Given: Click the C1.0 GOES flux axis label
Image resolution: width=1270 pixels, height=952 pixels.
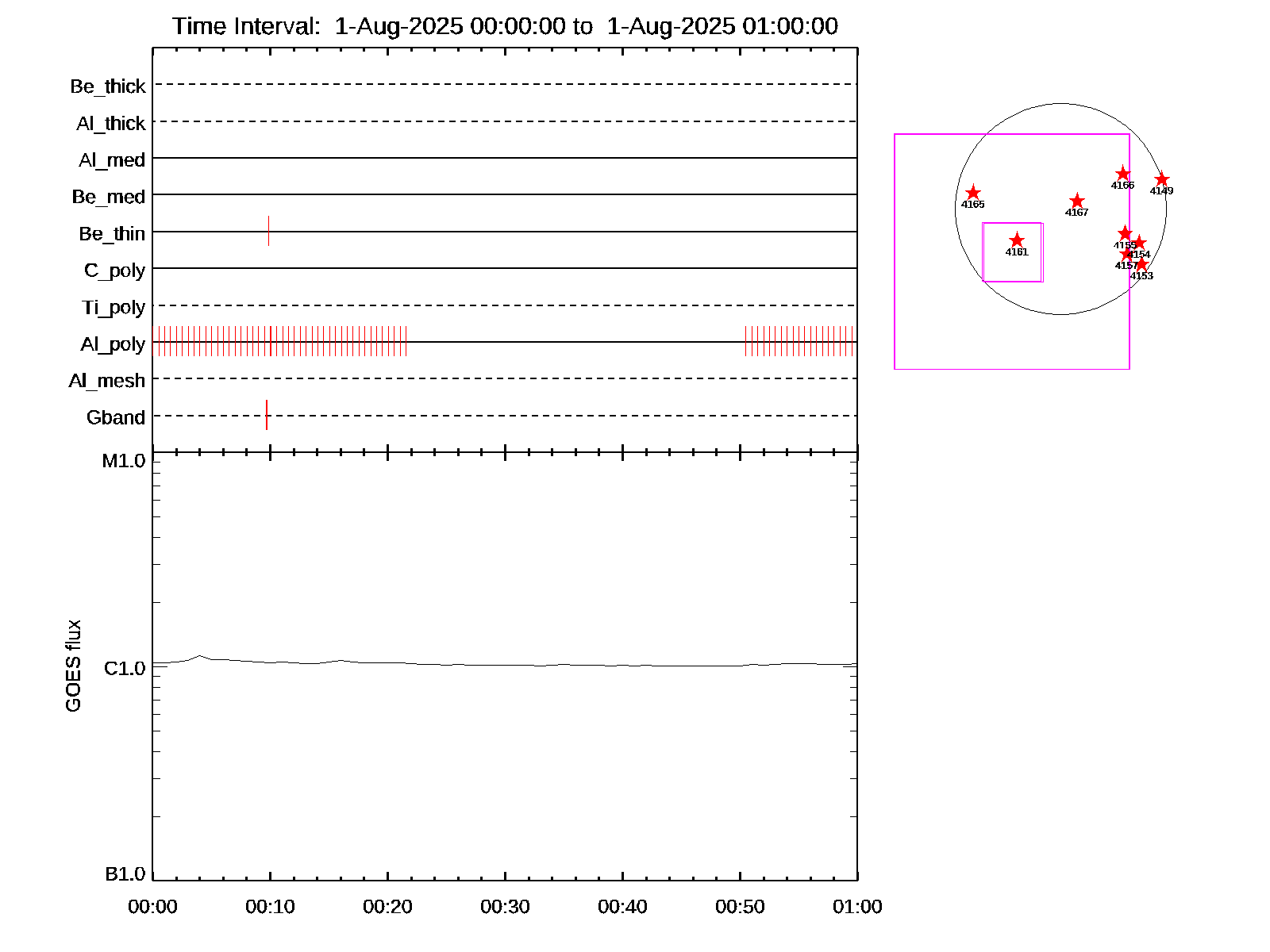Looking at the screenshot, I should pyautogui.click(x=125, y=669).
